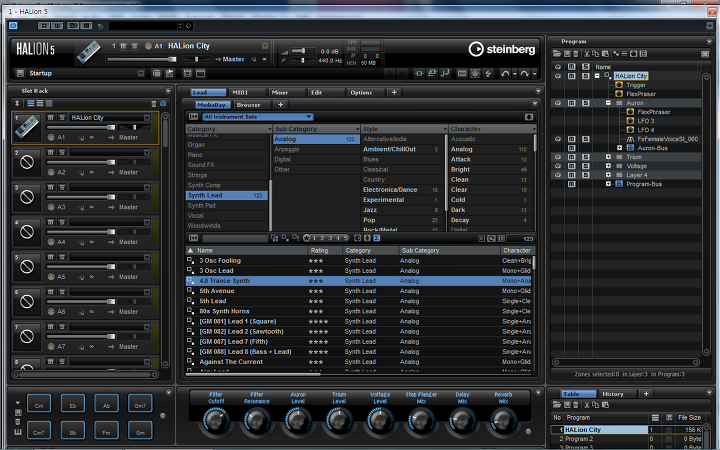Mute the Program-Bus row
The width and height of the screenshot is (720, 450).
click(x=572, y=184)
